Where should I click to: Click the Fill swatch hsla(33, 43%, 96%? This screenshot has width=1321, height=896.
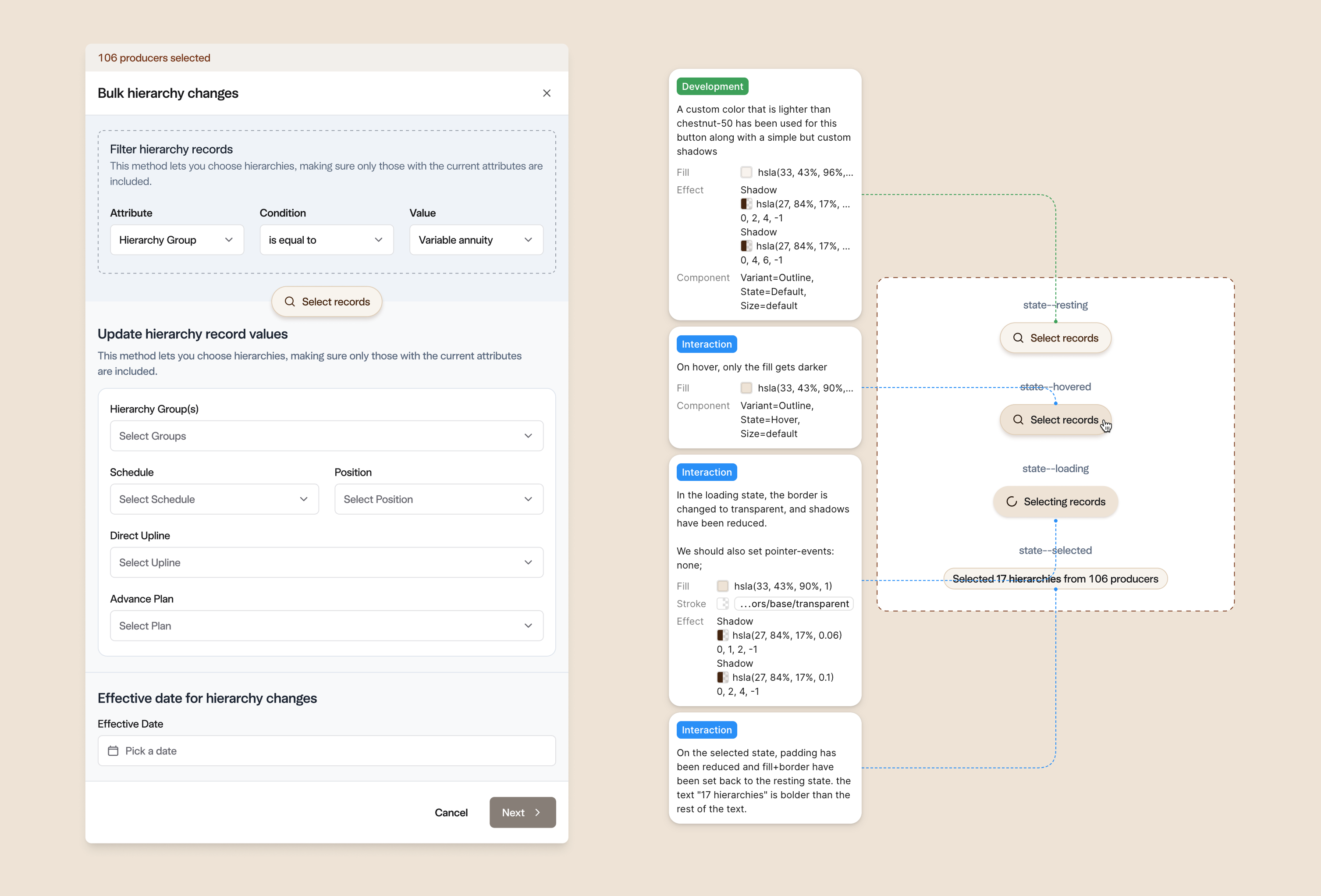pos(746,172)
